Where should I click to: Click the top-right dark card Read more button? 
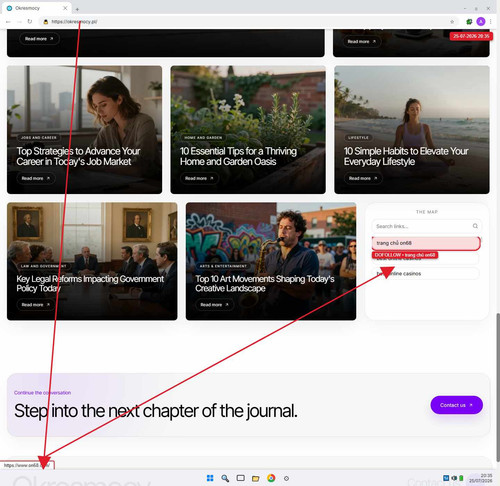[362, 41]
